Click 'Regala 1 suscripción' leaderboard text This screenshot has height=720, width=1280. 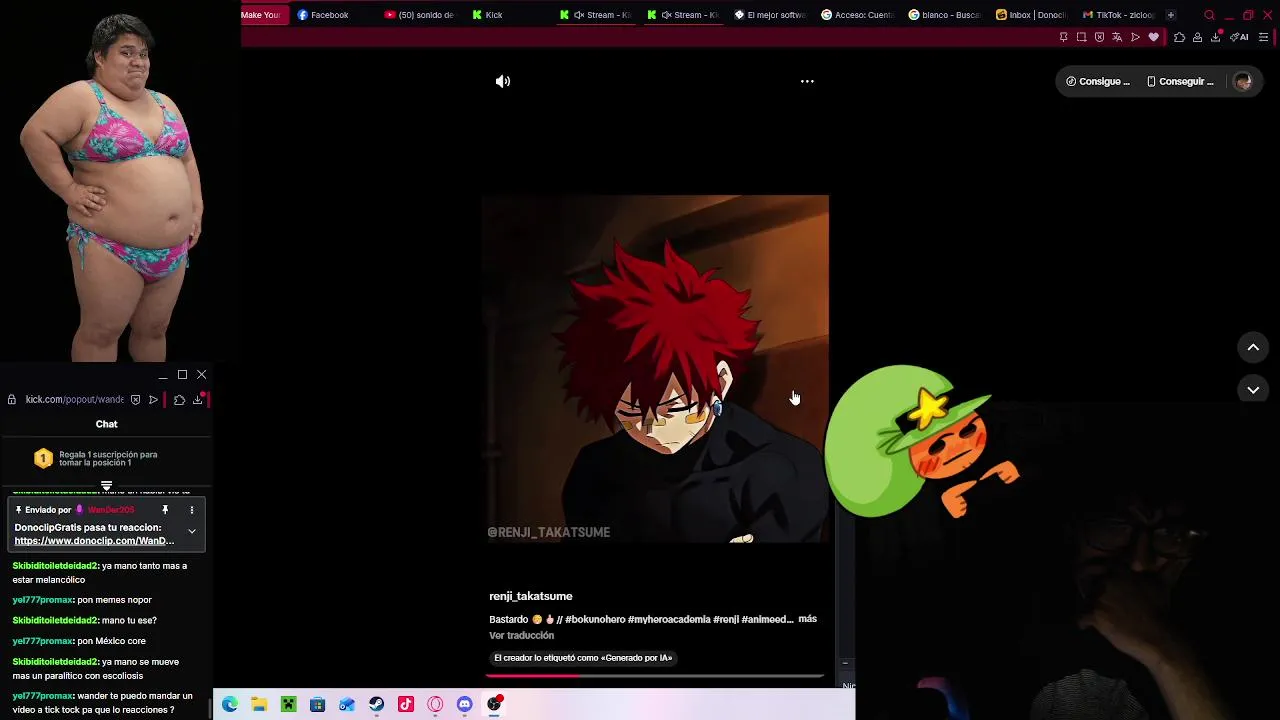pos(108,458)
